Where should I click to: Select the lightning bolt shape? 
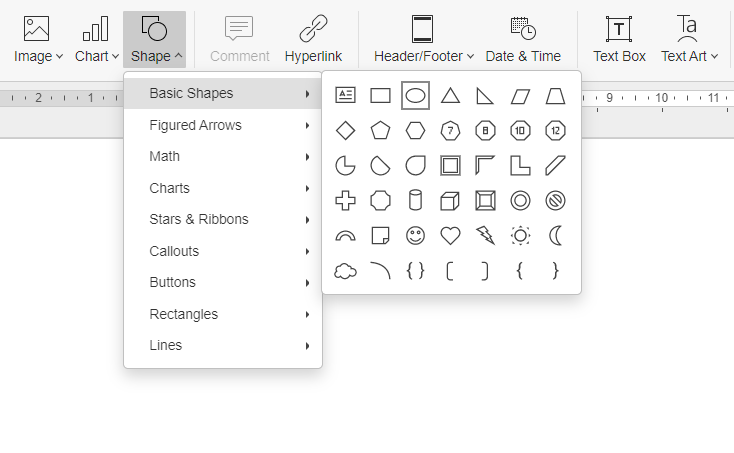click(x=485, y=236)
